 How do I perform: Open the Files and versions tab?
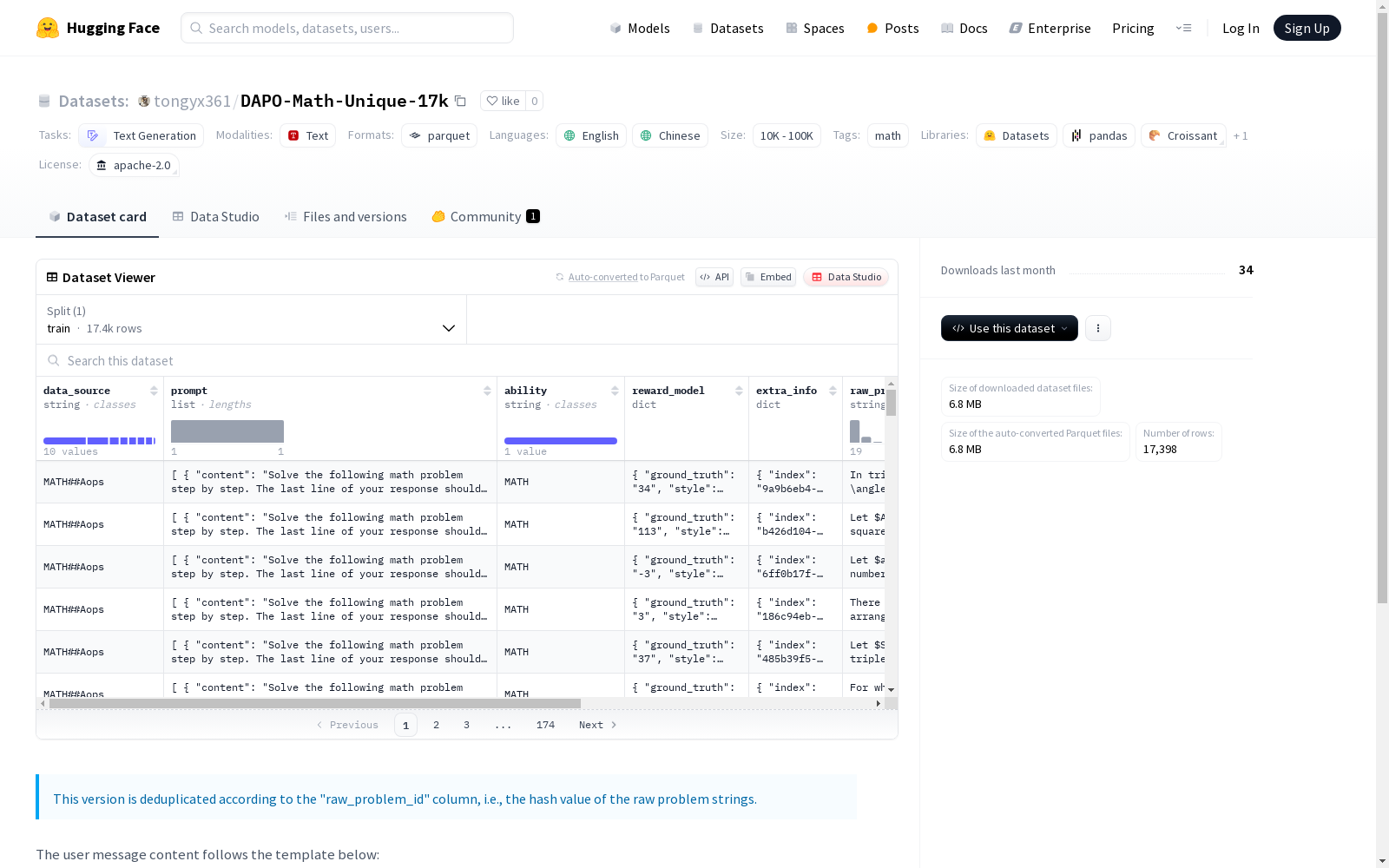pyautogui.click(x=346, y=217)
